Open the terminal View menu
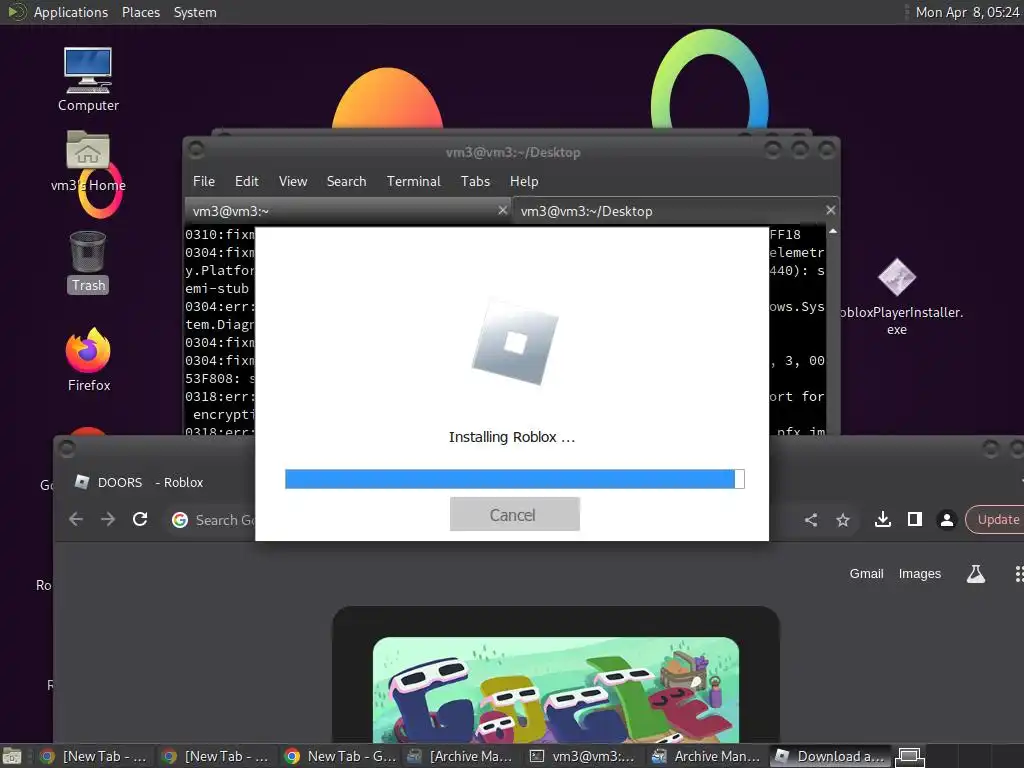This screenshot has height=768, width=1024. click(293, 182)
